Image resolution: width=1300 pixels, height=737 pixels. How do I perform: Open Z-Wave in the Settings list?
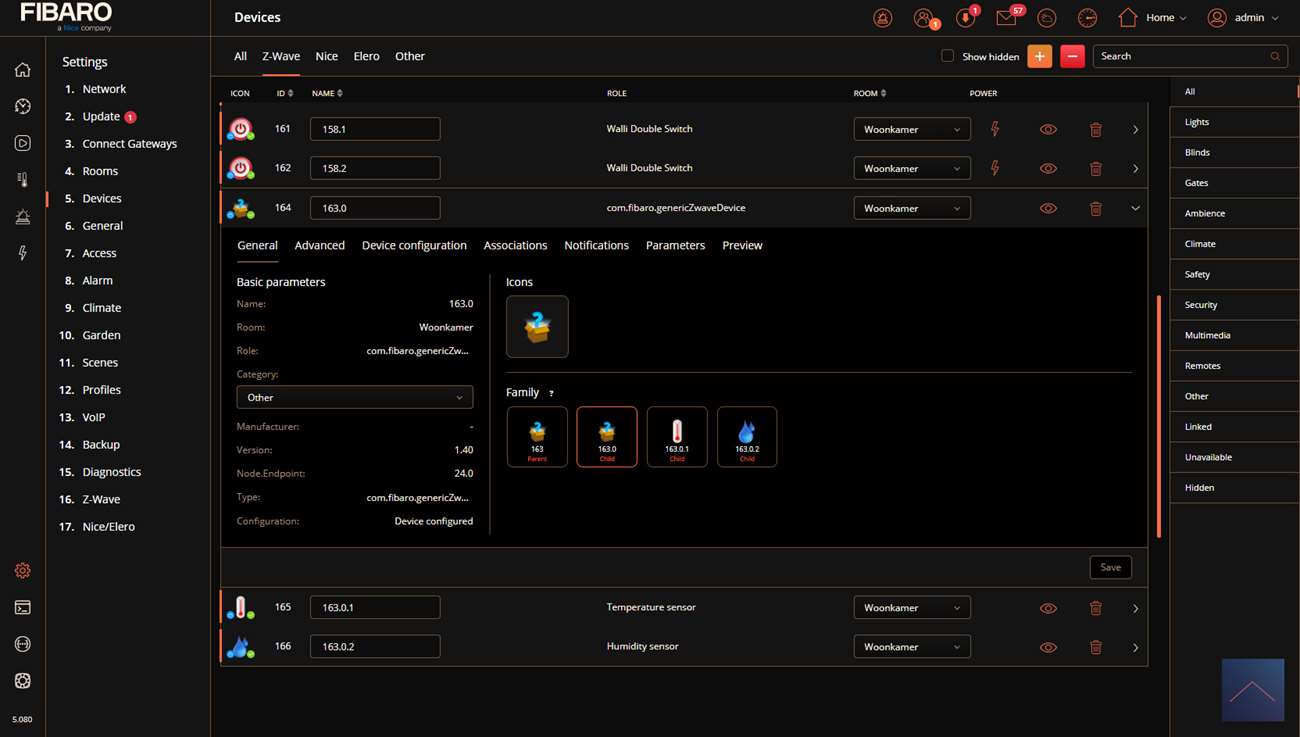coord(101,500)
